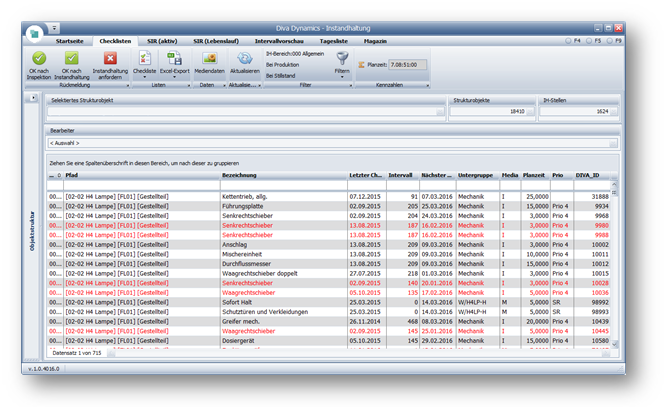Open Mediendaten in the ribbon
Viewport: 668px width, 407px height.
[x=209, y=59]
